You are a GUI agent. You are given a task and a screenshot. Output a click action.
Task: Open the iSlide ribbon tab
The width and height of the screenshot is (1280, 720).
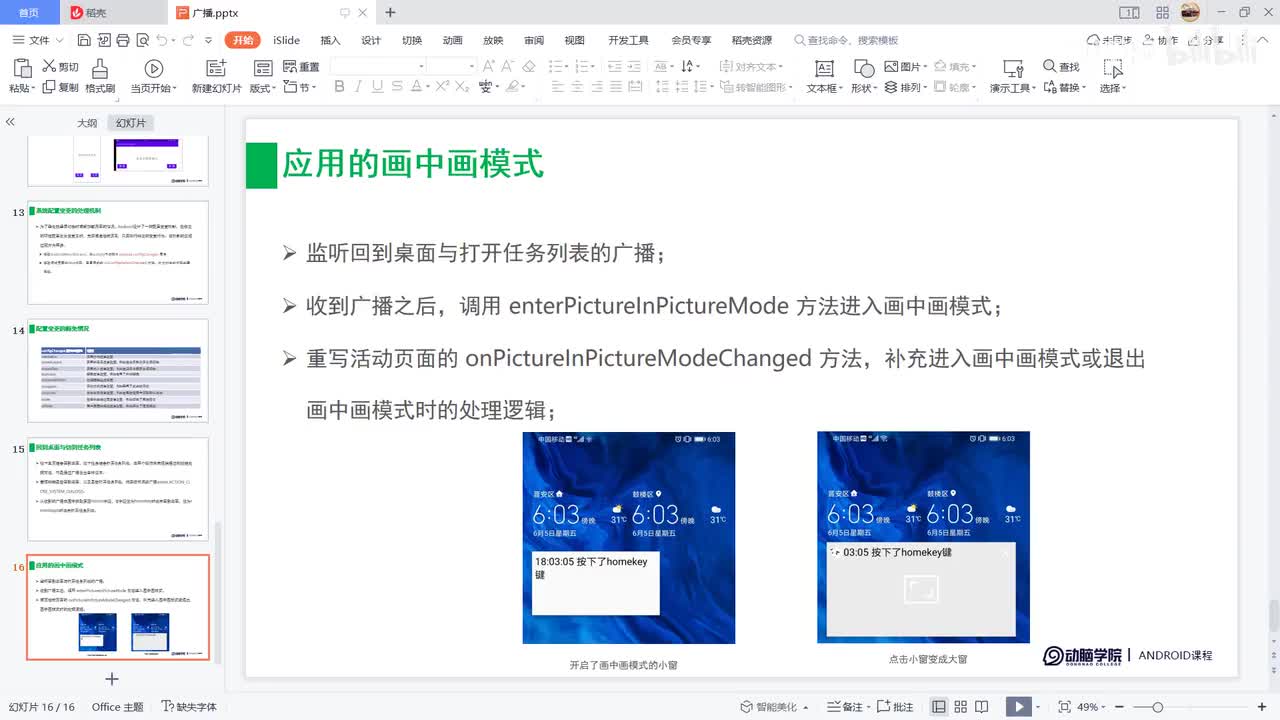tap(287, 41)
